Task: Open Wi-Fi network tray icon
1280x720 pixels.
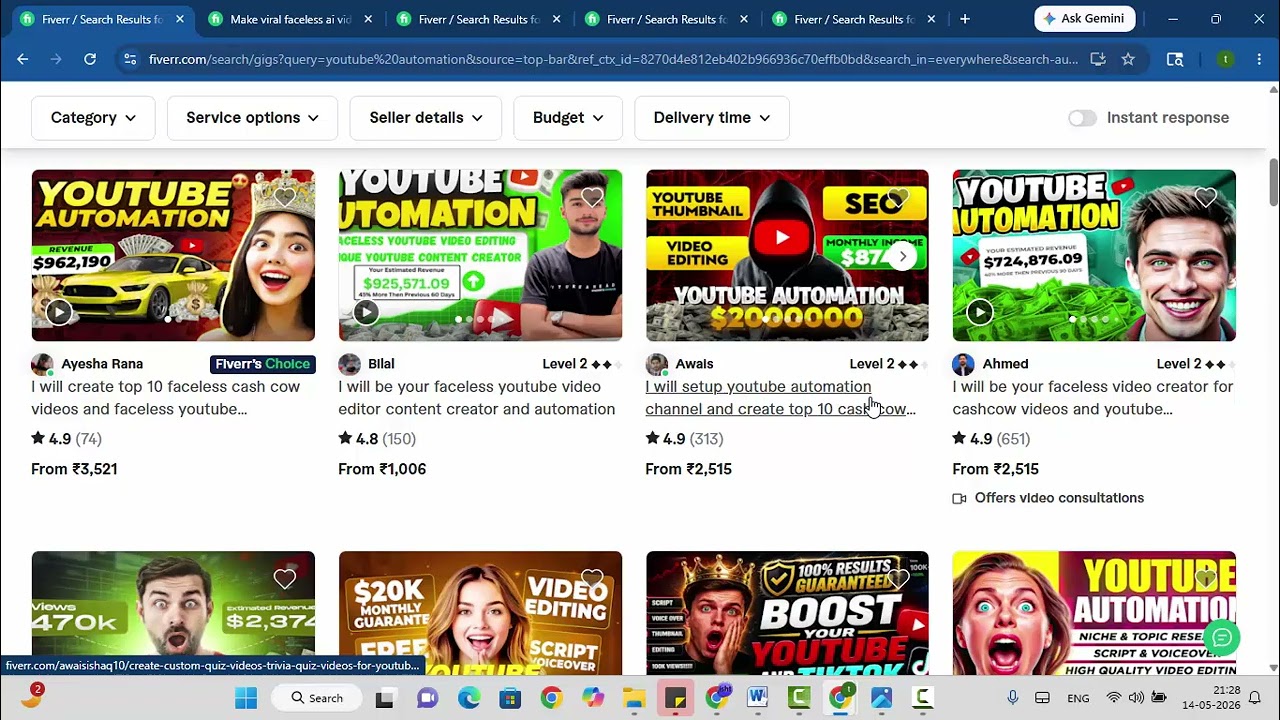Action: tap(1114, 698)
